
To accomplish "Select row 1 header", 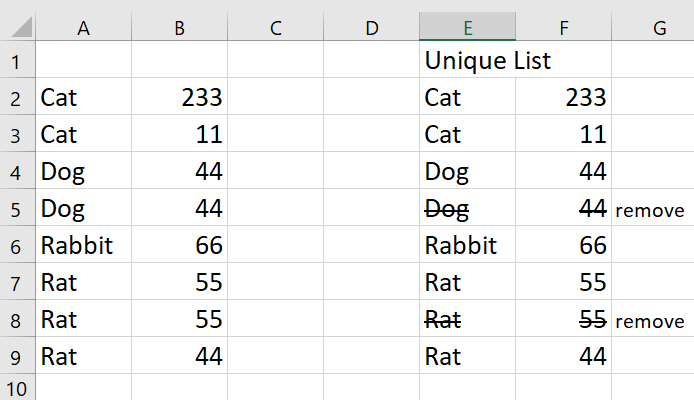I will tap(17, 59).
